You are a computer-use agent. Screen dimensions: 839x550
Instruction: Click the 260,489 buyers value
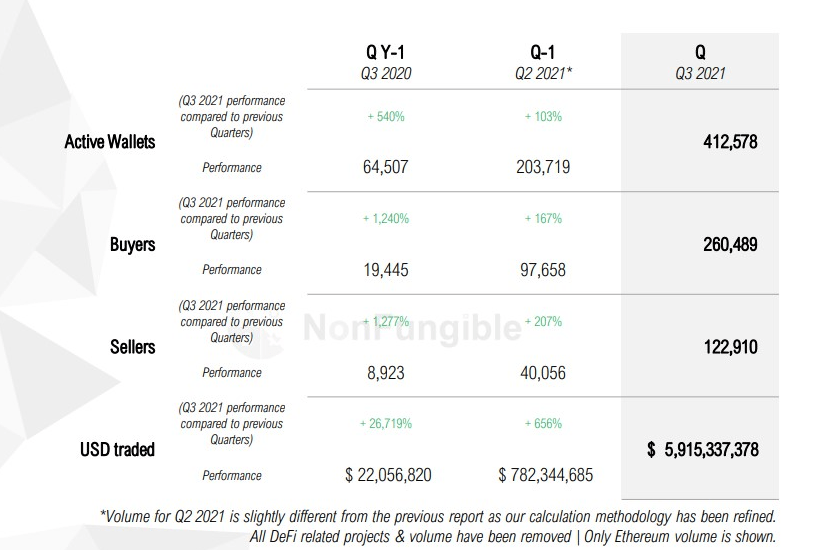(x=730, y=244)
